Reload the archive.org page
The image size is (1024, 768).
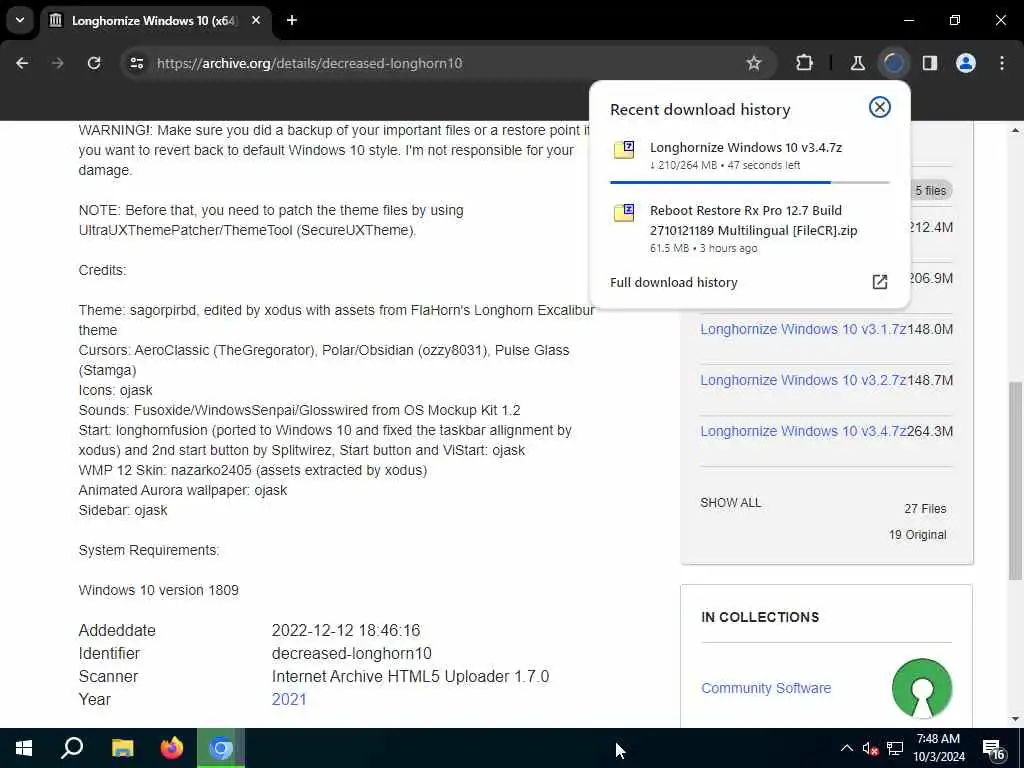point(94,63)
